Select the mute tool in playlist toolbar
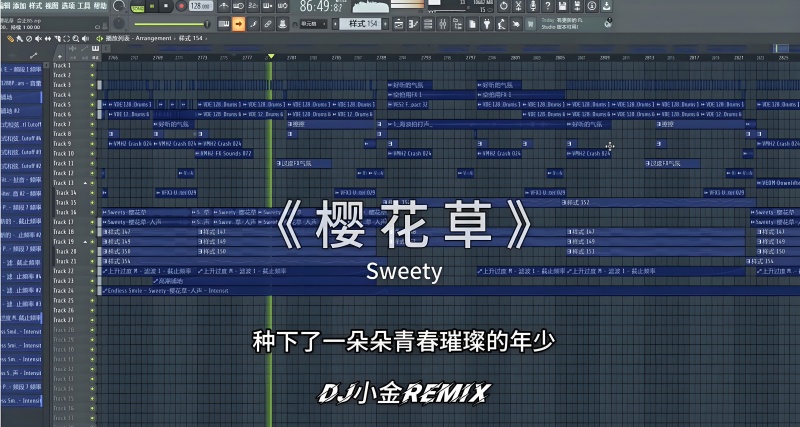The image size is (800, 427). tap(38, 38)
